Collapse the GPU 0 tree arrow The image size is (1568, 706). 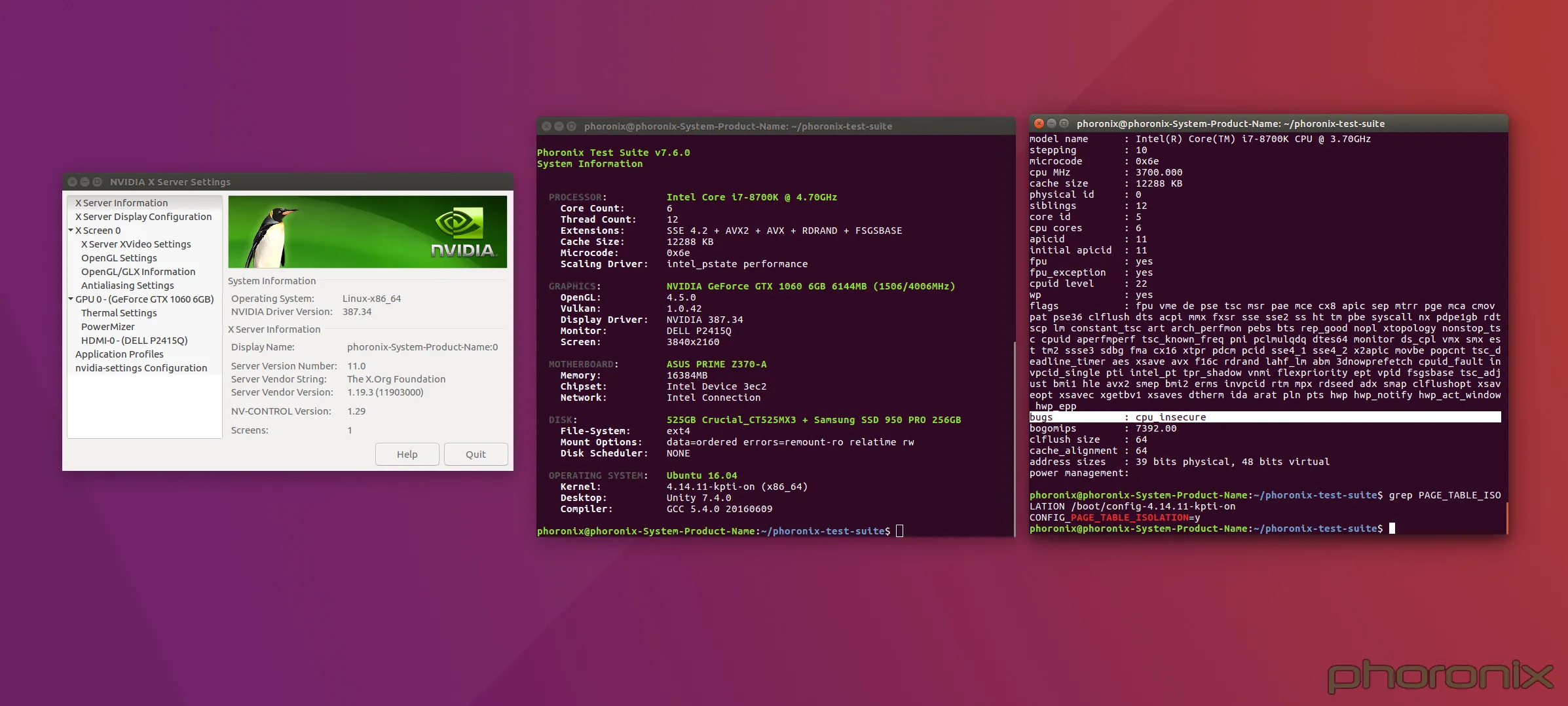coord(71,299)
